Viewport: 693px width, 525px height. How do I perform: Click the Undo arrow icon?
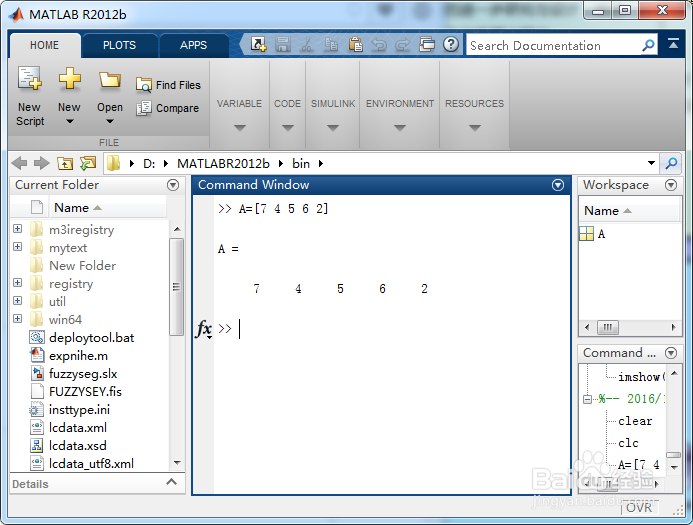click(x=379, y=44)
